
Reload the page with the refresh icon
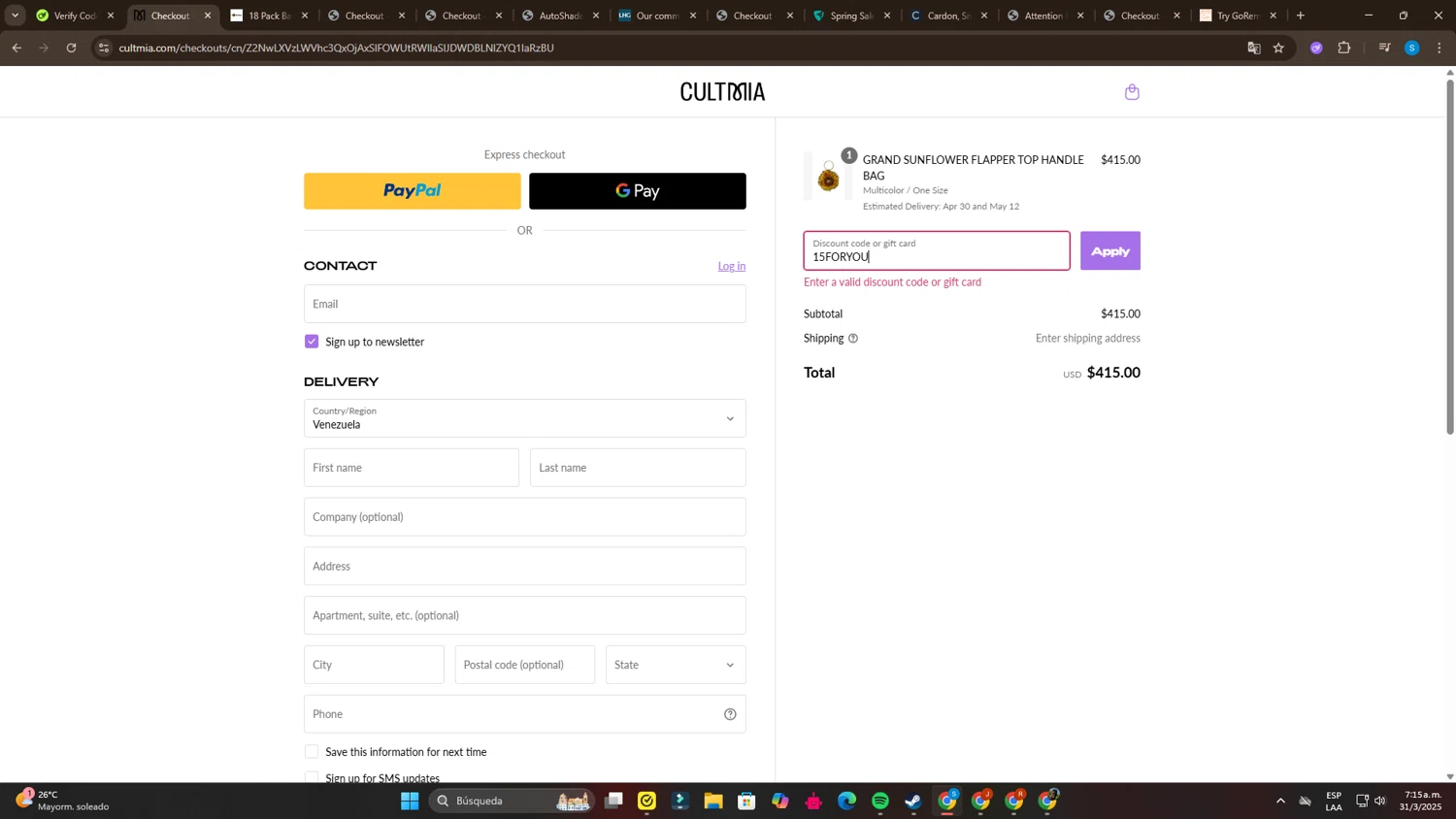click(x=71, y=48)
